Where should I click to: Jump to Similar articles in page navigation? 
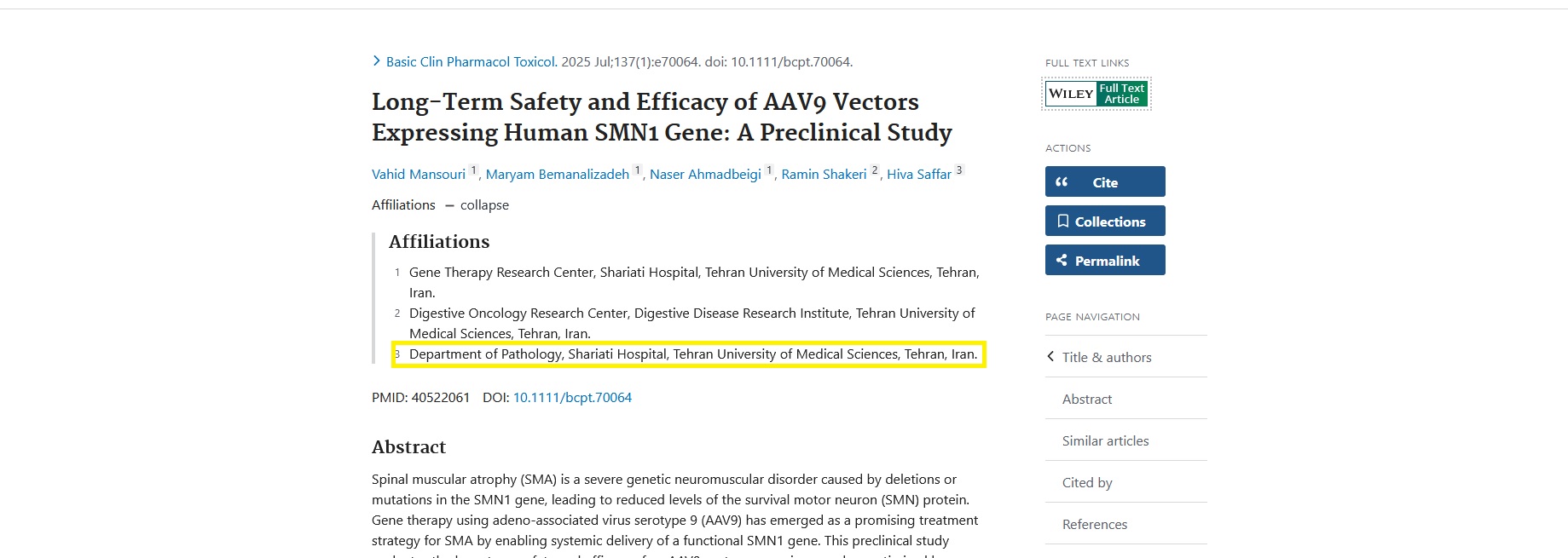point(1105,440)
